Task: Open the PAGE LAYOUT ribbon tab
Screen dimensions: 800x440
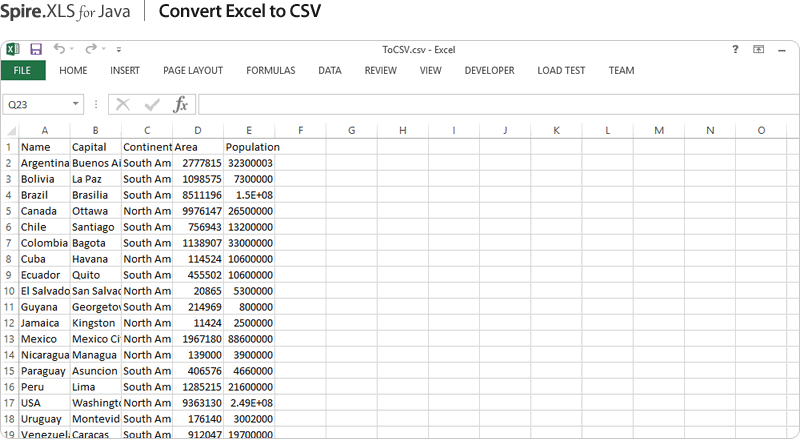Action: [x=193, y=71]
